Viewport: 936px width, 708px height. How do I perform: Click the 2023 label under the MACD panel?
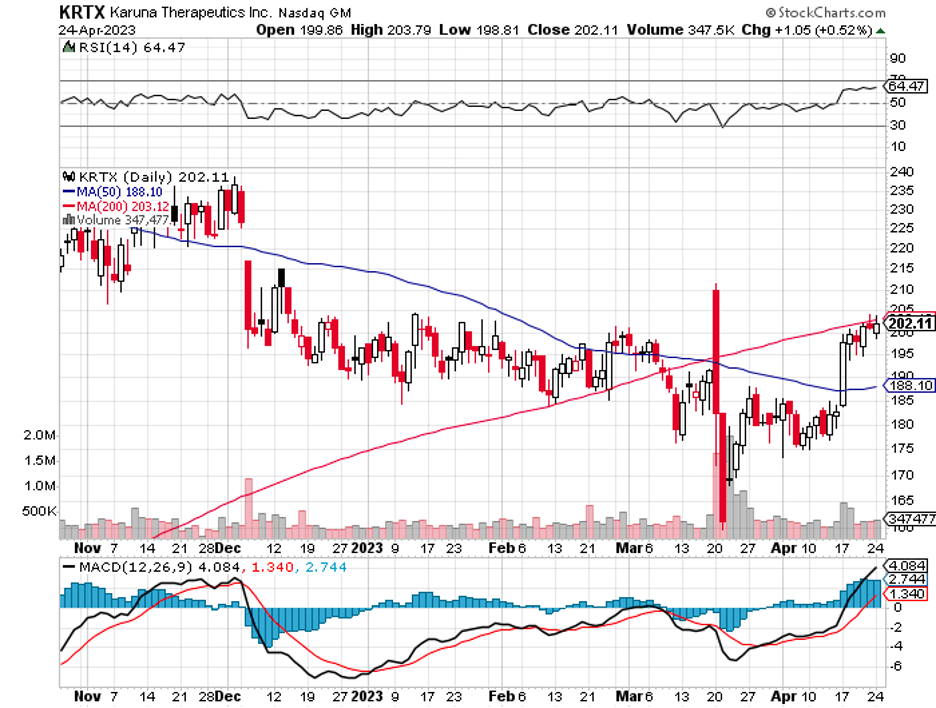point(367,696)
